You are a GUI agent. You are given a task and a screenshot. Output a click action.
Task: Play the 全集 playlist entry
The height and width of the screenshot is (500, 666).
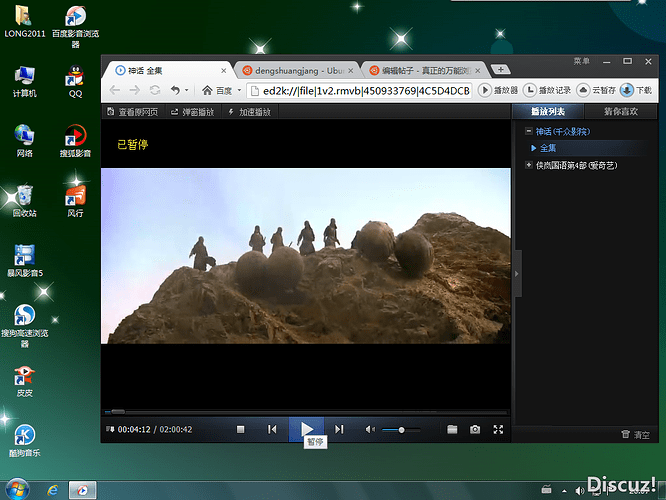547,148
